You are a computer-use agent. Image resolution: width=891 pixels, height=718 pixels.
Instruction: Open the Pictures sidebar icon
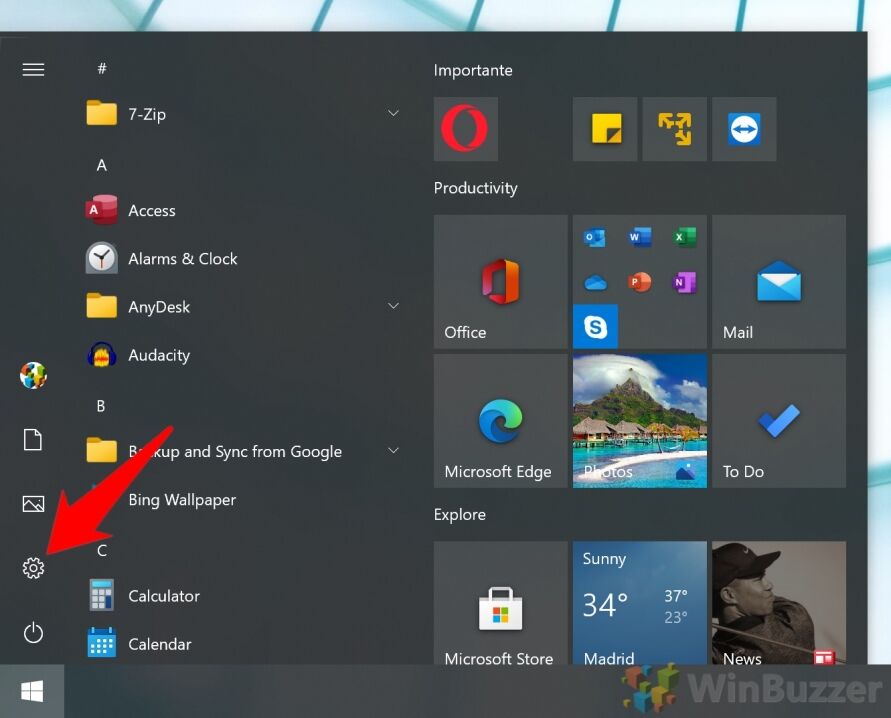tap(33, 504)
